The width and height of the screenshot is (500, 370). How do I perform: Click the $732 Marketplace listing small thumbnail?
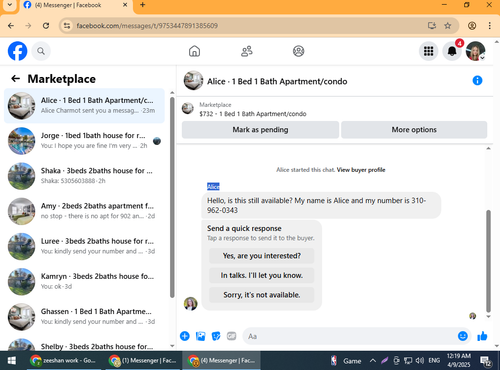[x=188, y=108]
